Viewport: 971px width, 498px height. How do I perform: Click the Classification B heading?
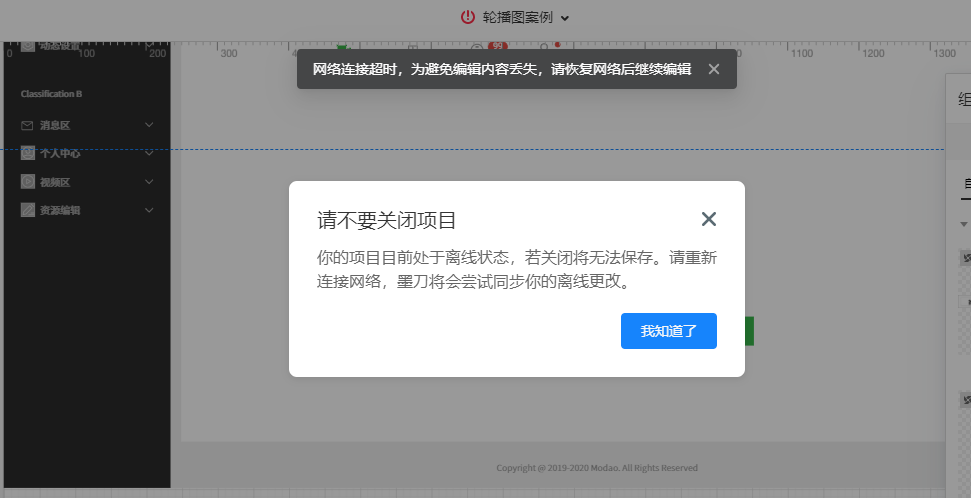(x=51, y=94)
